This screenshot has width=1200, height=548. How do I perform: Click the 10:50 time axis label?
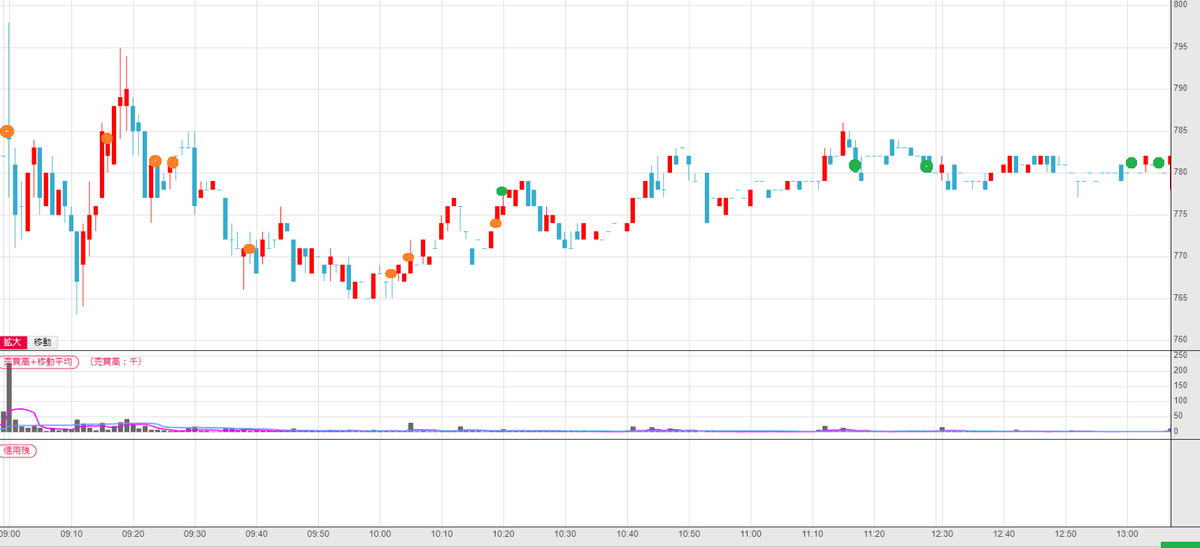click(690, 534)
